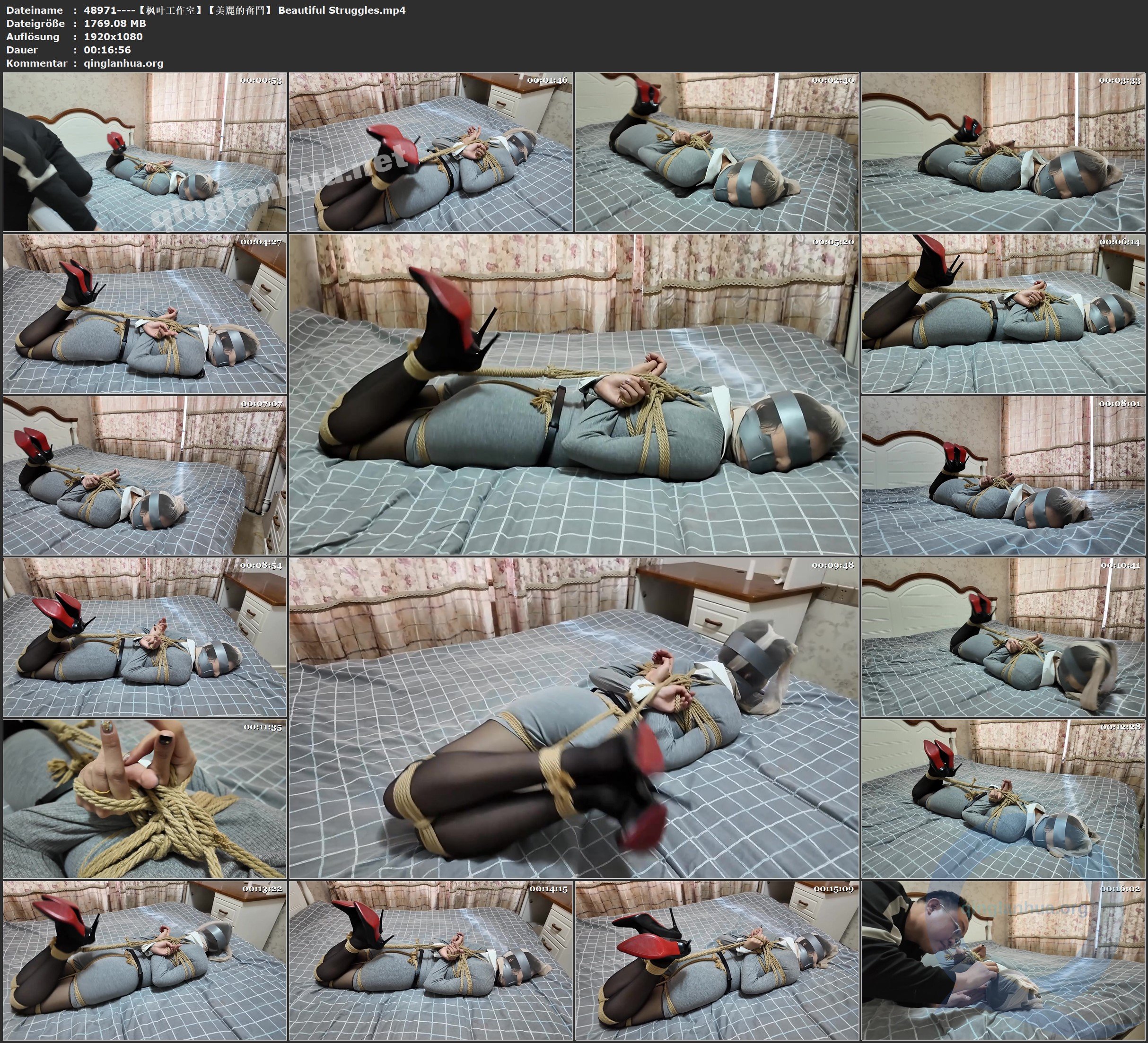Click the thumbnail at 00:14:15
The height and width of the screenshot is (1043, 1148).
[x=430, y=960]
